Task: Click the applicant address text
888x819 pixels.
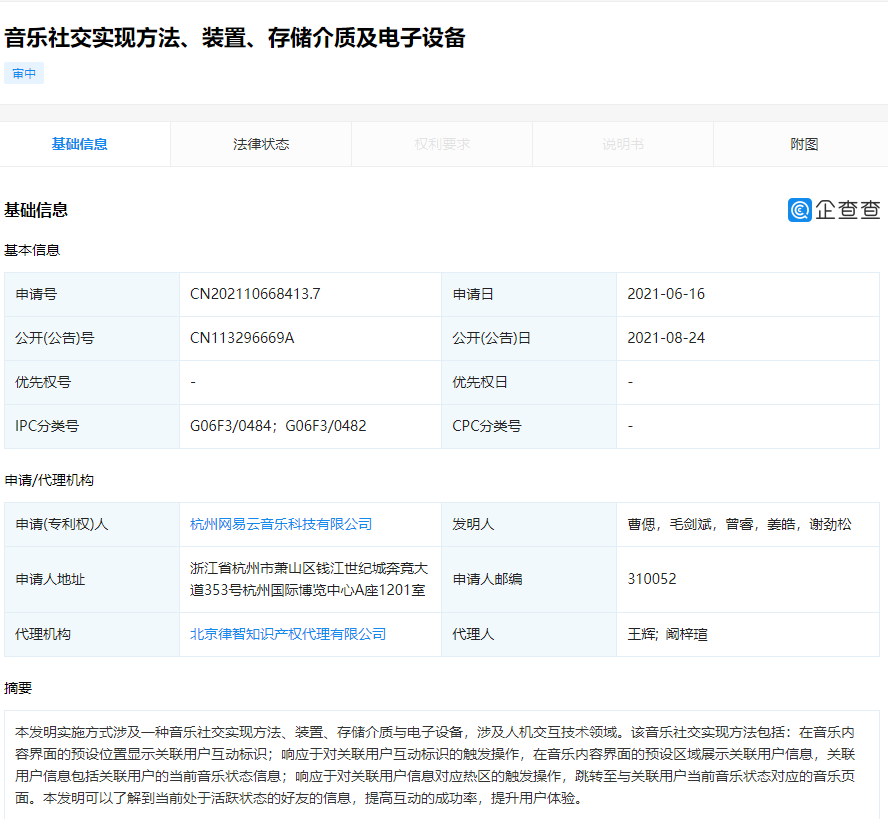Action: pyautogui.click(x=308, y=578)
